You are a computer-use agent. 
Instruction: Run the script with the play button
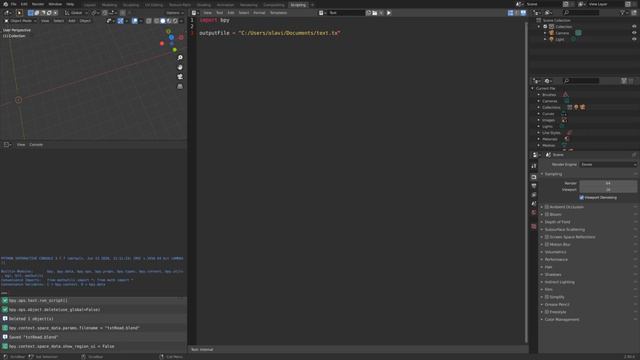tap(389, 13)
